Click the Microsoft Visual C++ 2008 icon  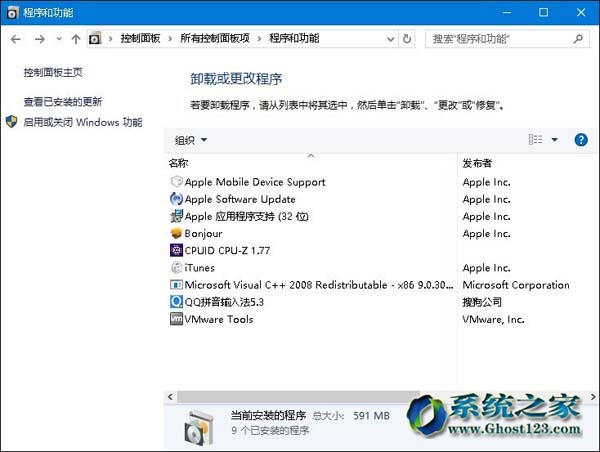[176, 285]
